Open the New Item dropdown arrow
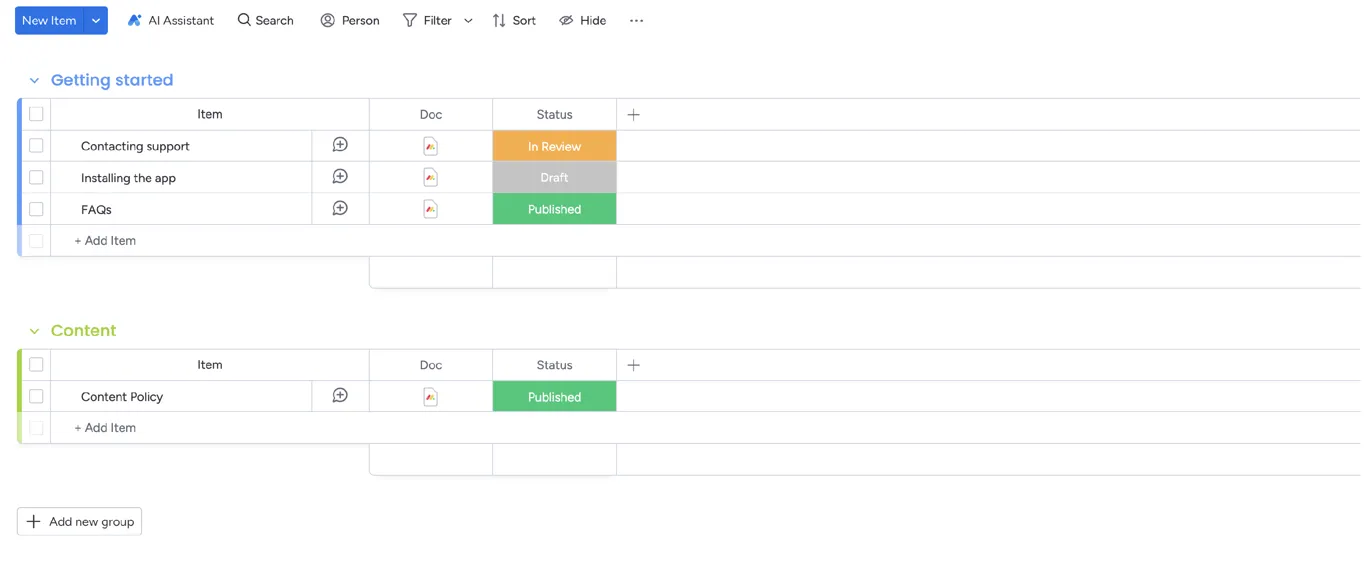Image resolution: width=1366 pixels, height=585 pixels. coord(96,20)
